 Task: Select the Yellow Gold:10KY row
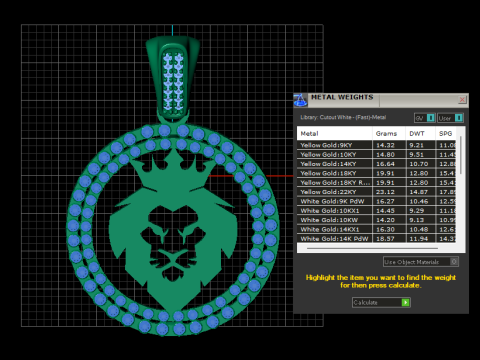click(x=376, y=154)
